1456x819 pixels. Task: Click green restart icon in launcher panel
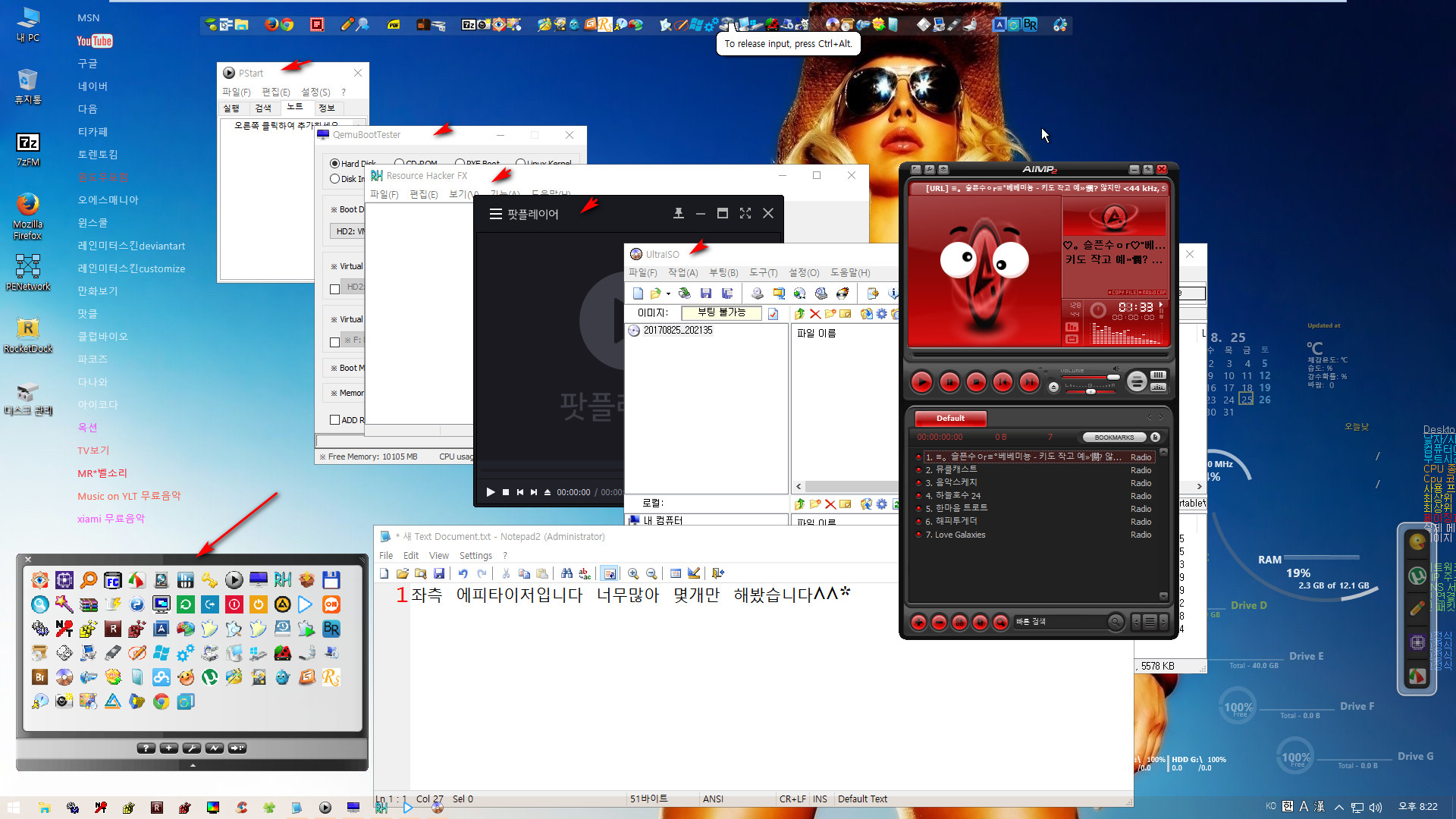(x=185, y=605)
